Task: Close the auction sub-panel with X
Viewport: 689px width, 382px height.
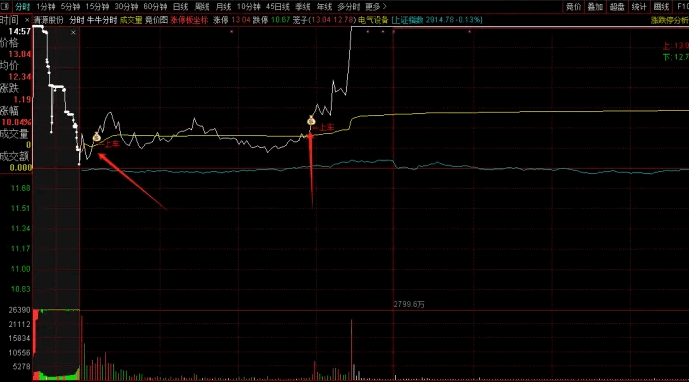Action: (x=73, y=33)
